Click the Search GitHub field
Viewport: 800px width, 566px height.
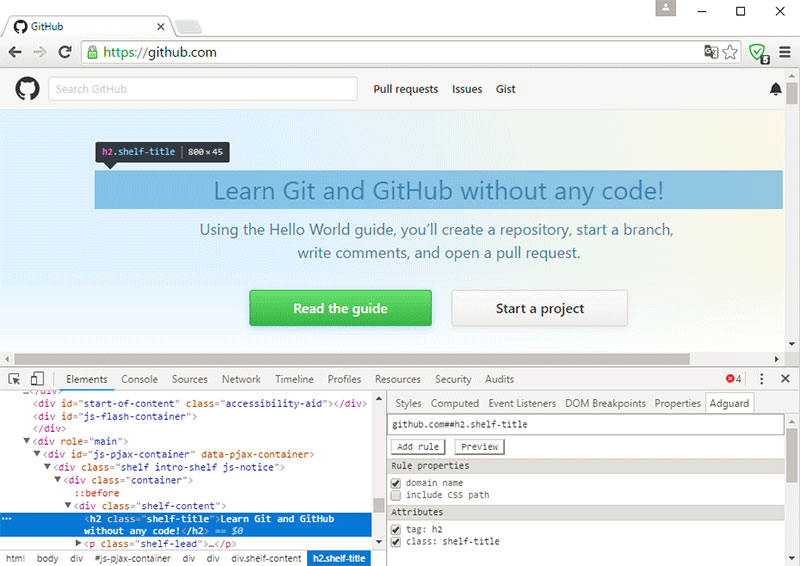tap(203, 89)
